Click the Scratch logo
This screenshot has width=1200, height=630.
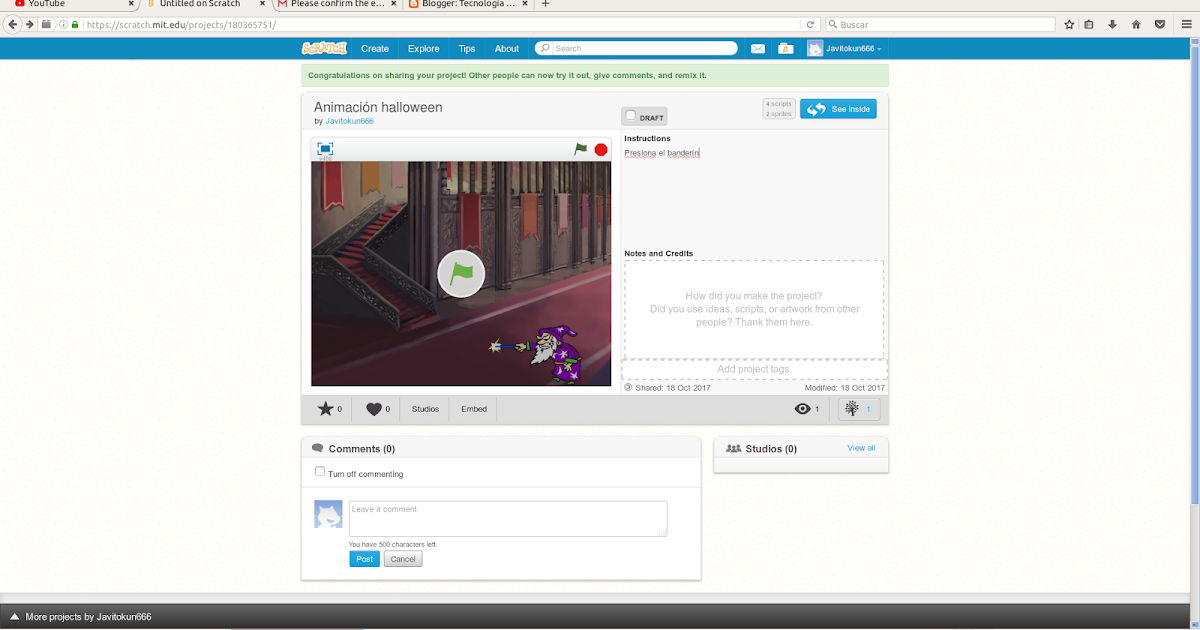[x=324, y=48]
